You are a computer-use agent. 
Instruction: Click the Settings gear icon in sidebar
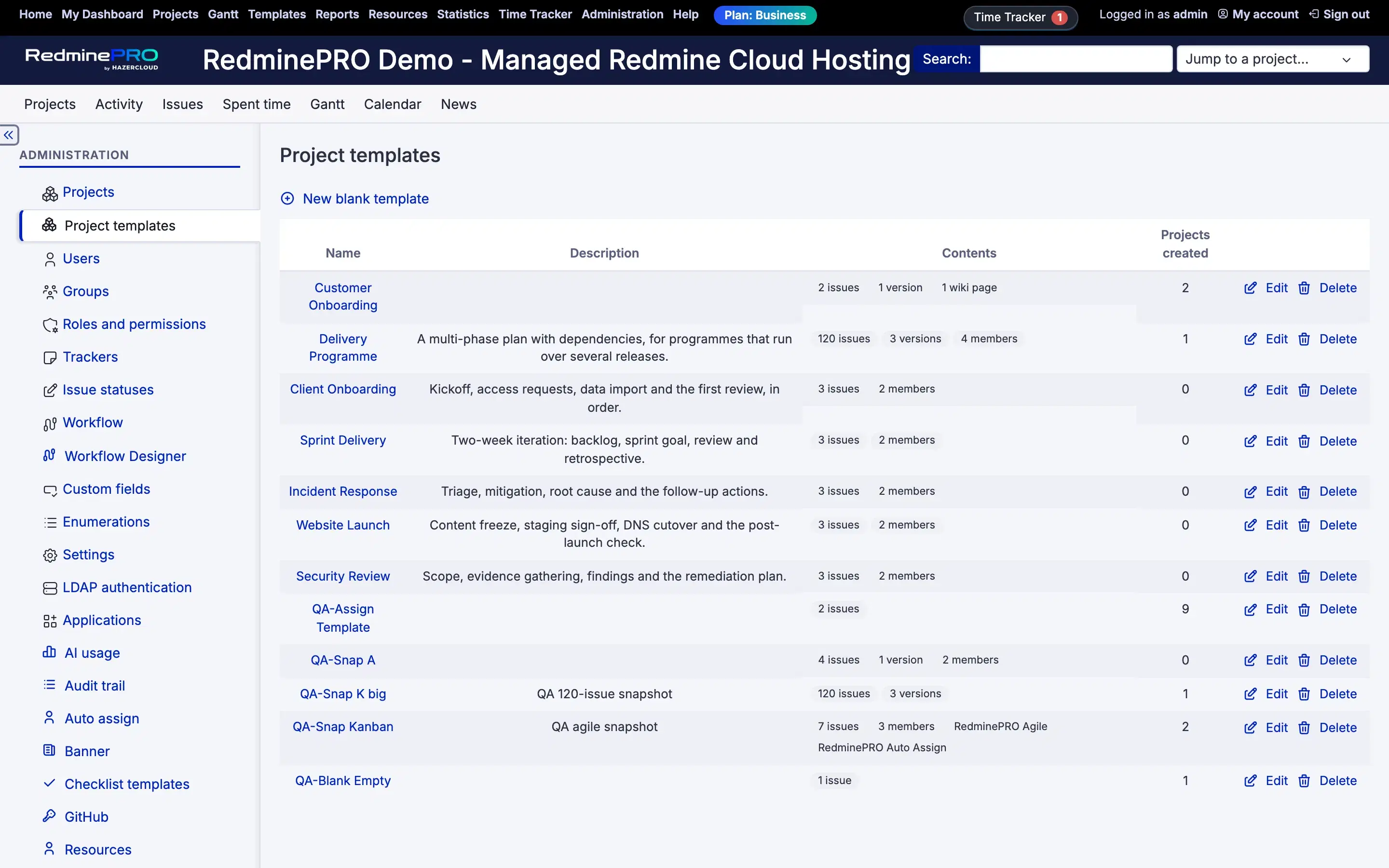coord(50,555)
